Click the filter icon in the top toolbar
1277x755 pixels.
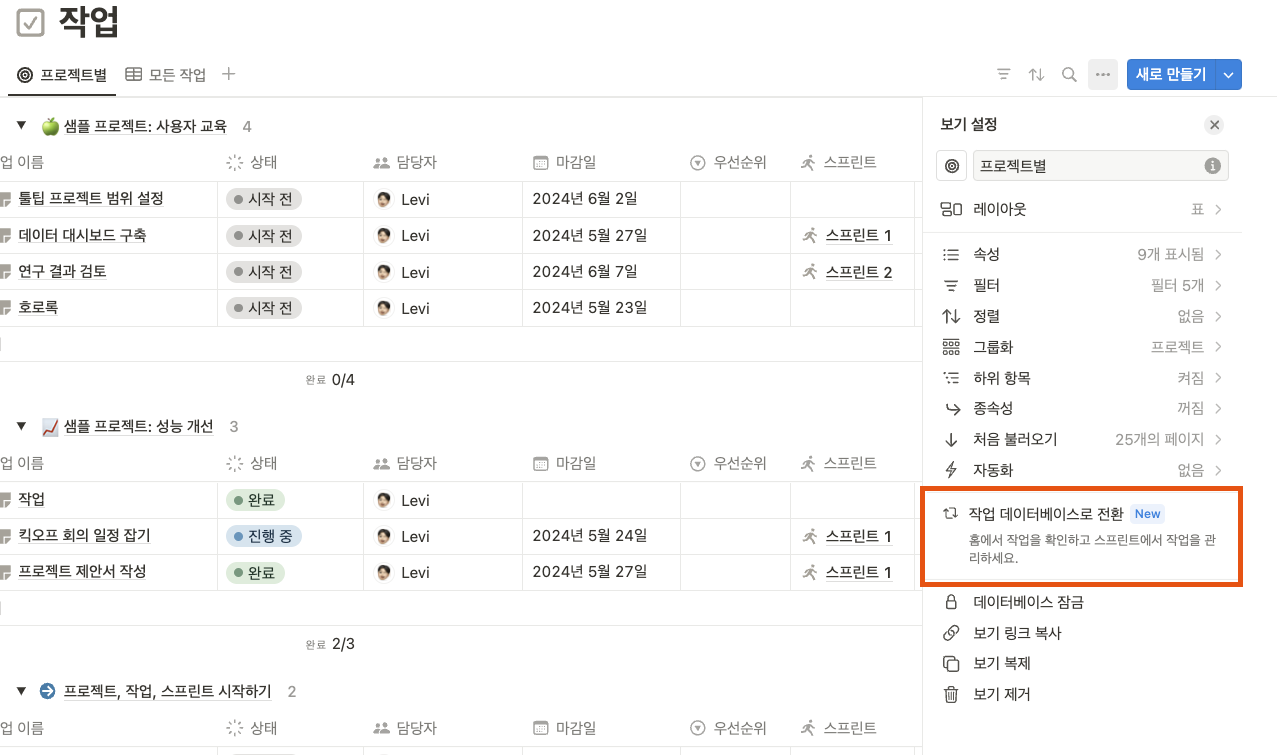click(1003, 75)
